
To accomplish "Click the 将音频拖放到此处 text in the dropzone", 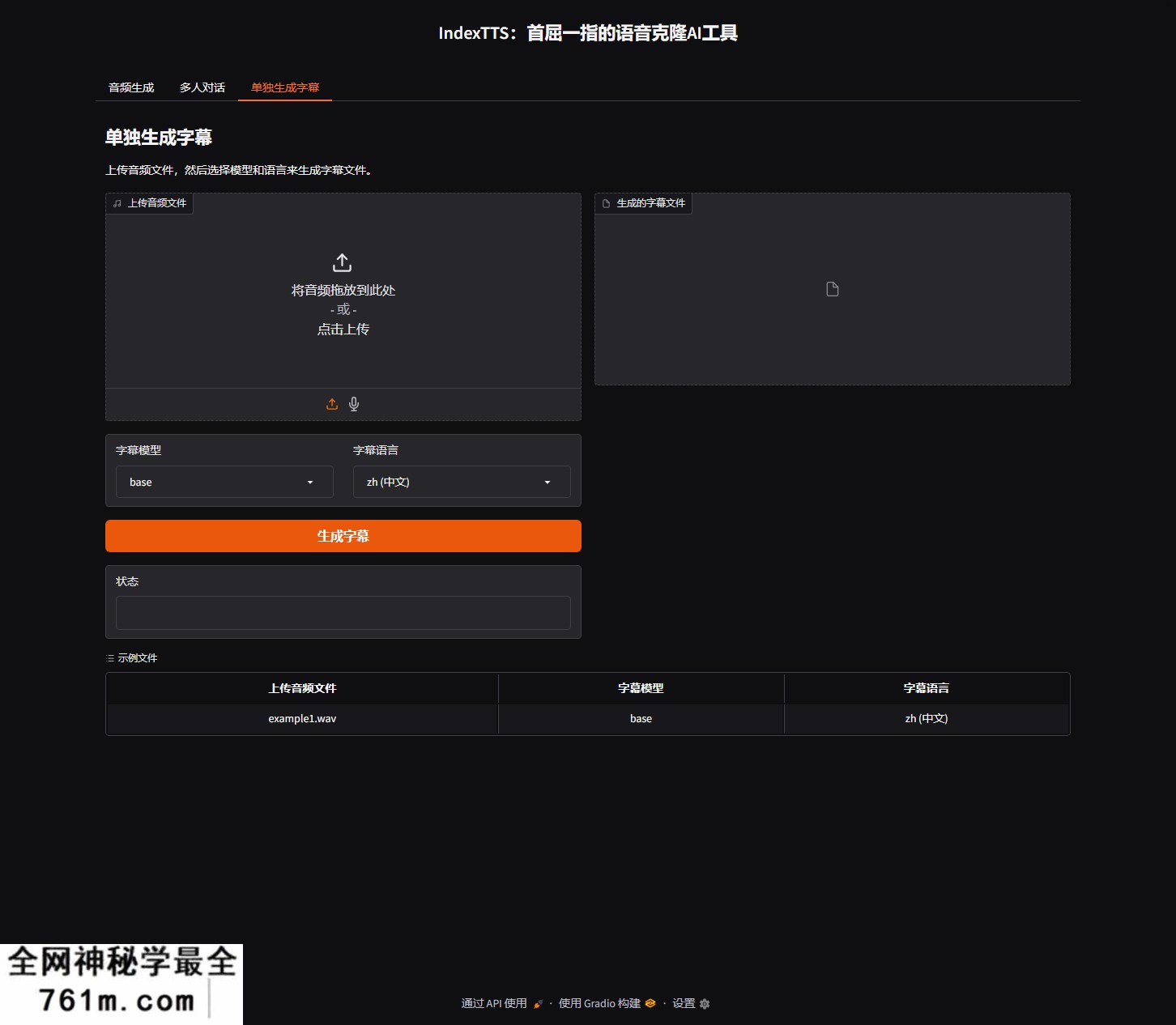I will 343,290.
